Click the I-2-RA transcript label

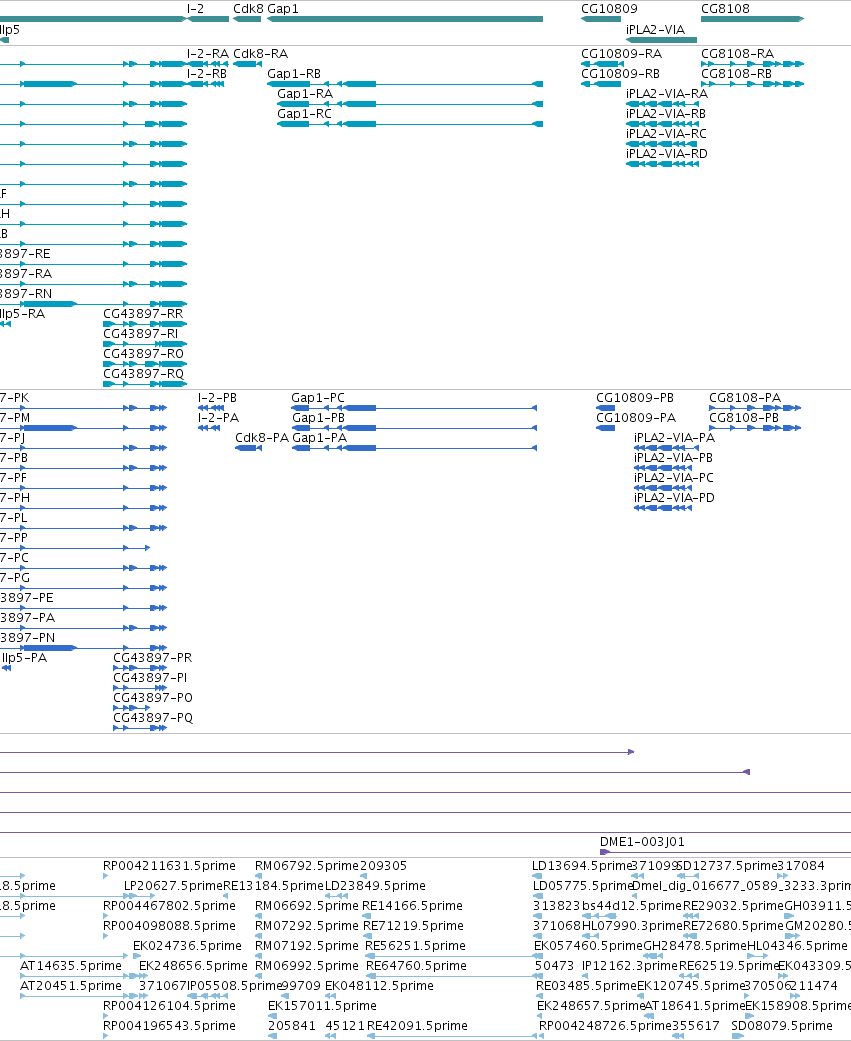pos(208,54)
